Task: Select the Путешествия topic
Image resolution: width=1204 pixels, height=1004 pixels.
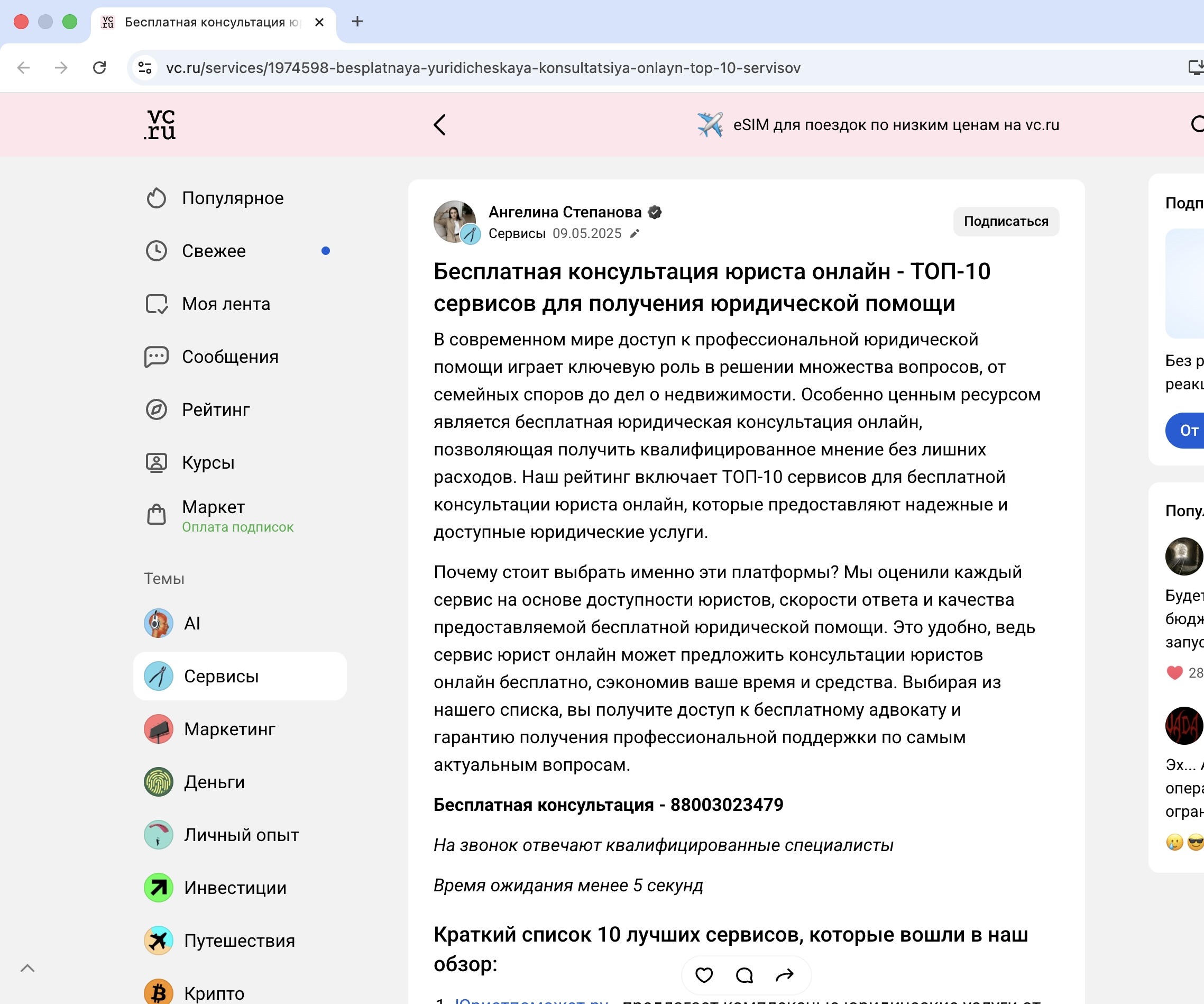Action: pyautogui.click(x=239, y=940)
